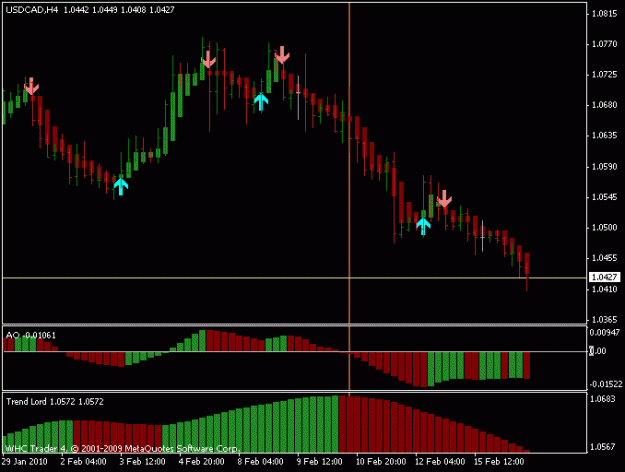
Task: Click the 2 Feb 04:00 time label
Action: tap(83, 462)
